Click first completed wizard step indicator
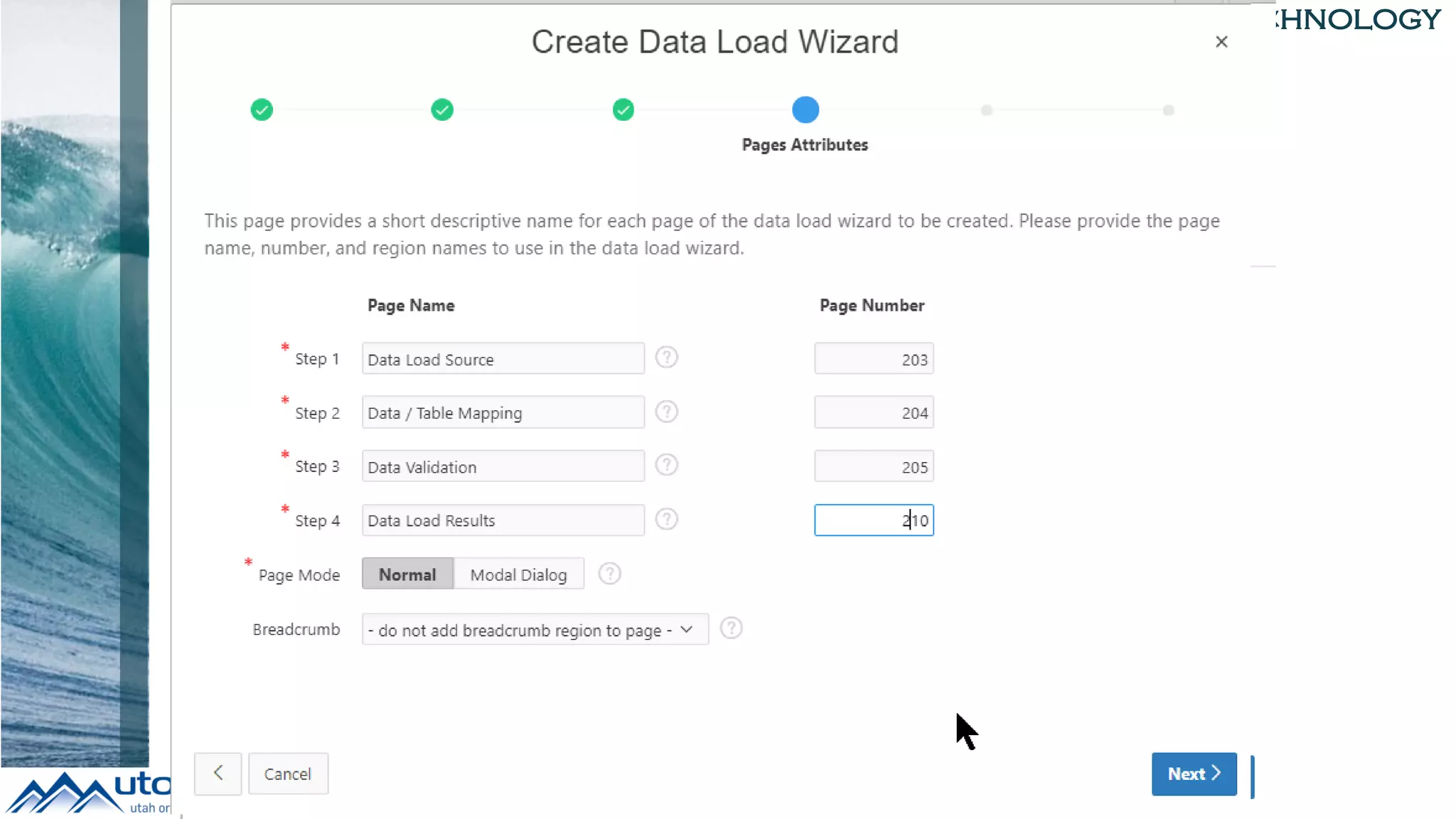 pyautogui.click(x=262, y=110)
